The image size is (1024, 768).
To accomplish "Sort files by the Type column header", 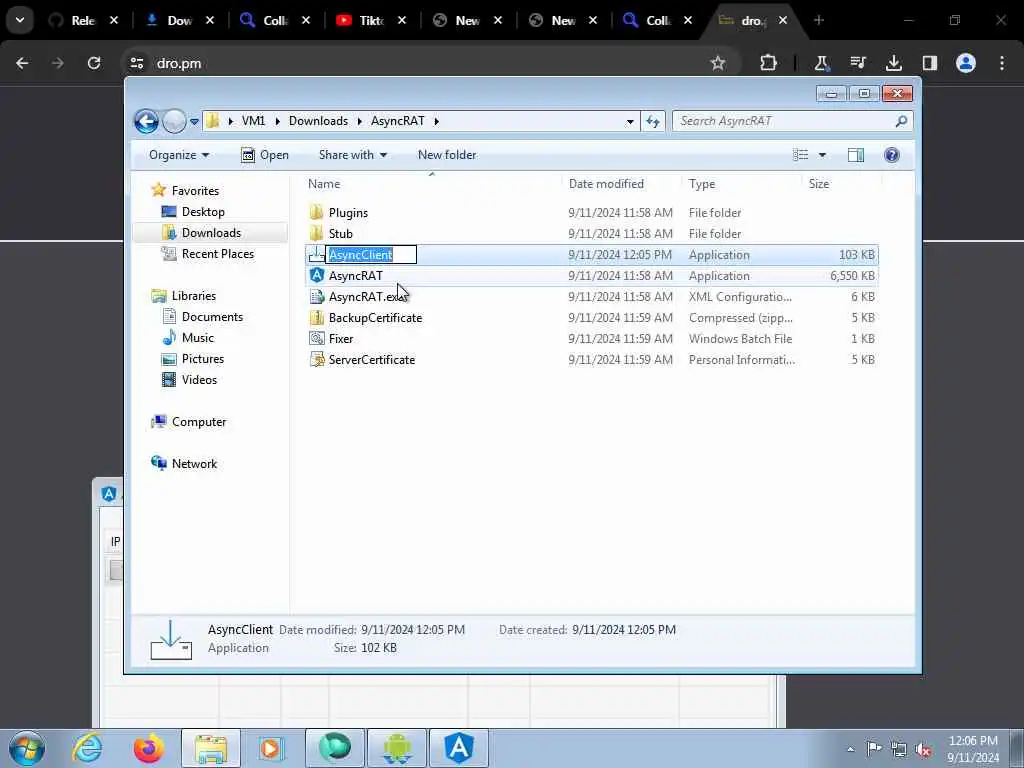I will point(742,184).
